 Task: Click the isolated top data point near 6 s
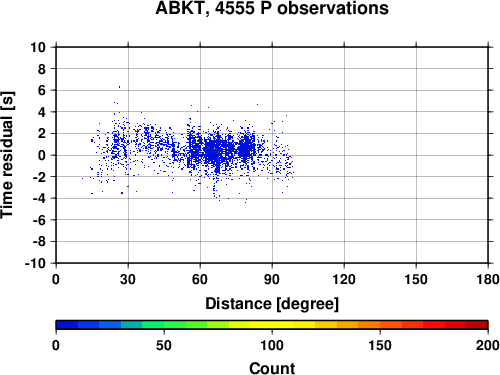tap(119, 87)
